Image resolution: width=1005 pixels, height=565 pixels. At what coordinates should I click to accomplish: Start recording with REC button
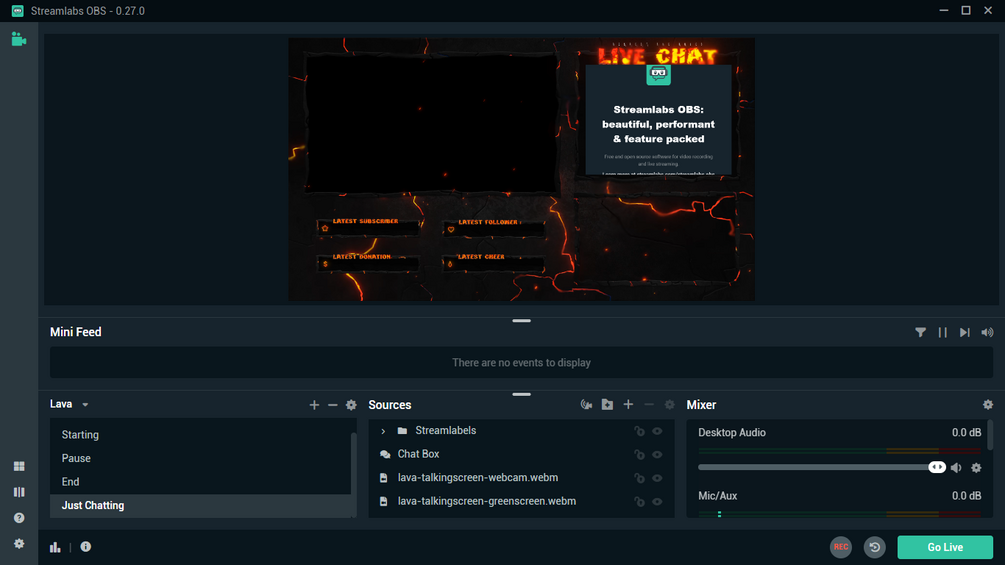coord(841,547)
